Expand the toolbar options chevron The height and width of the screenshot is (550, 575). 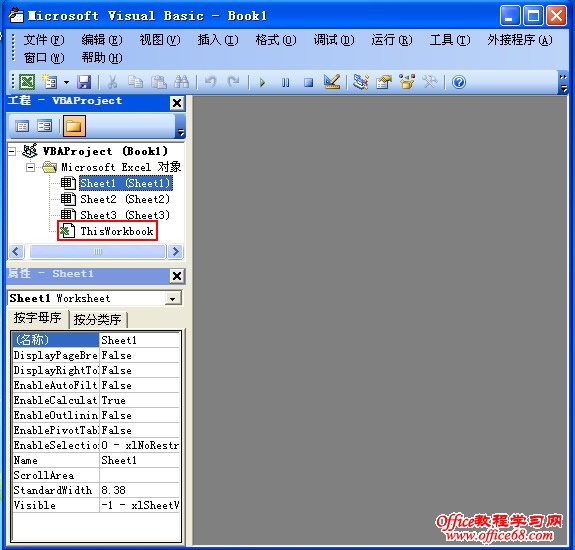pyautogui.click(x=563, y=83)
